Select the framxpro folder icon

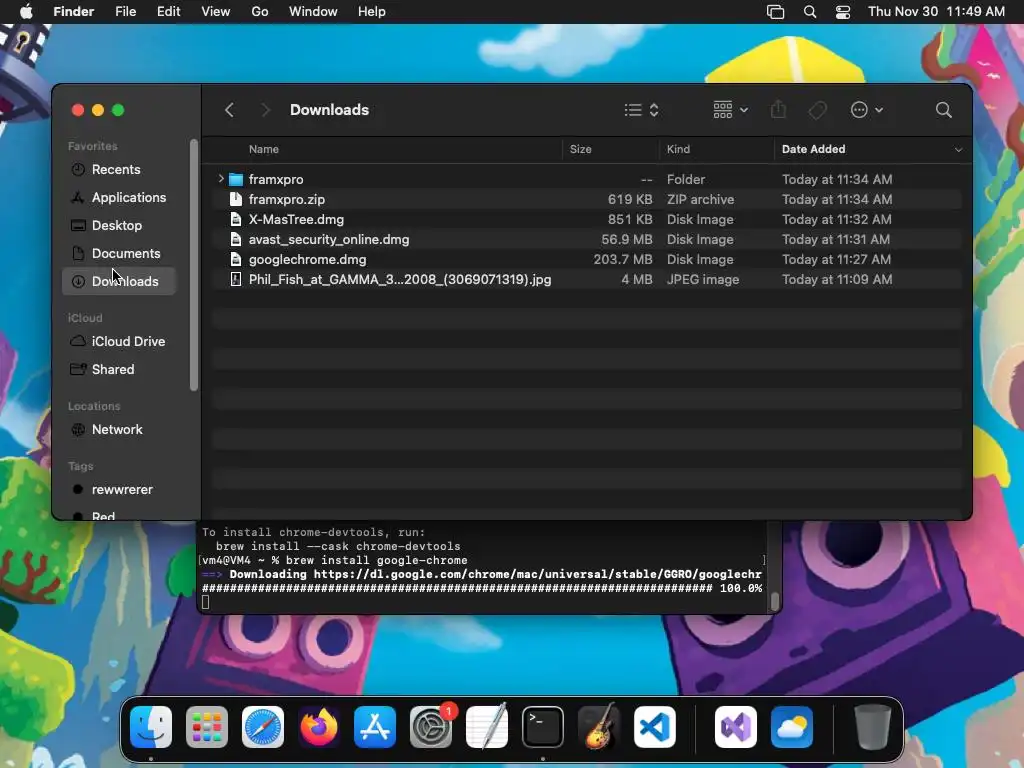click(236, 180)
